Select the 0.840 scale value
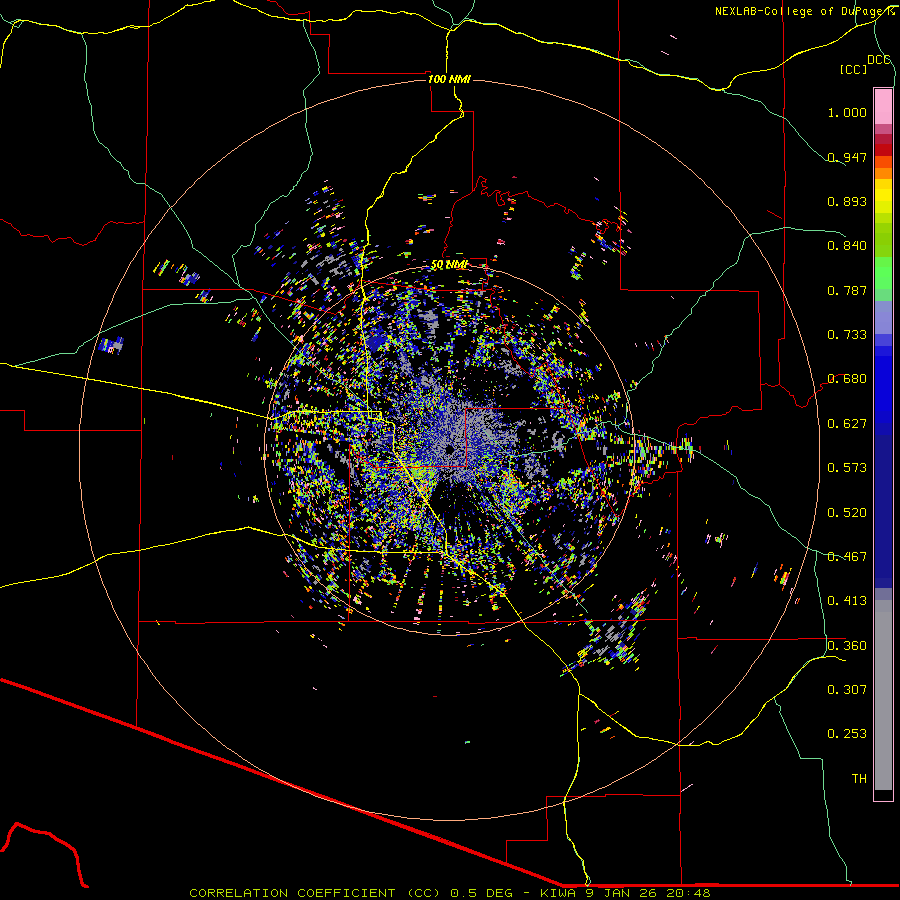Screen dimensions: 900x900 847,246
